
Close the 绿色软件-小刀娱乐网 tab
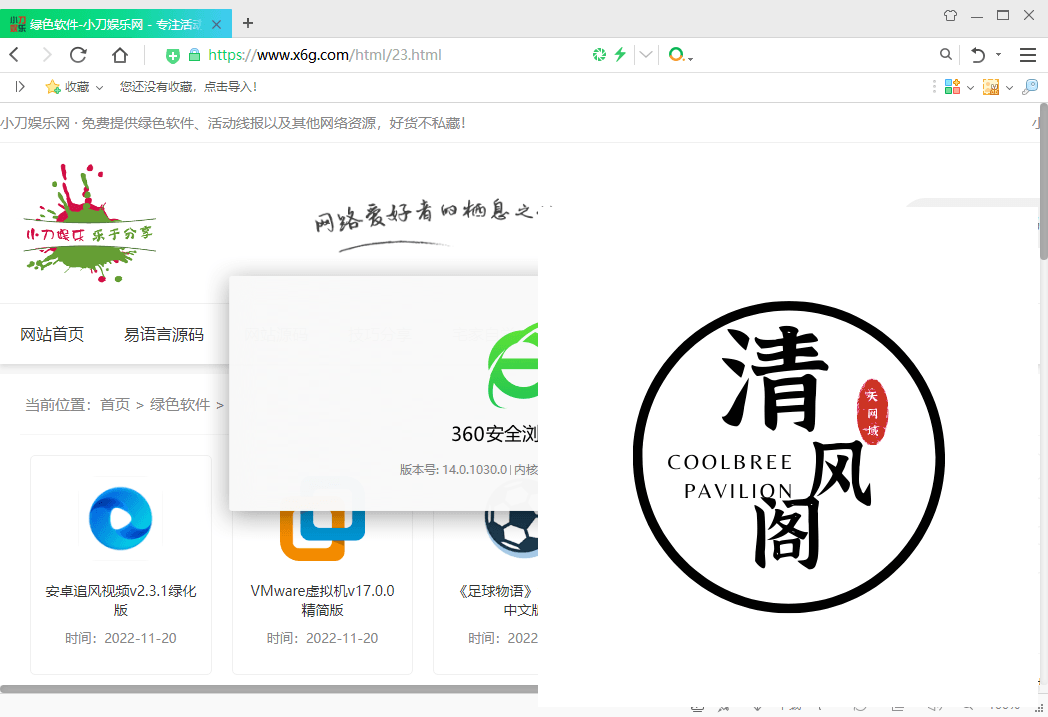216,25
